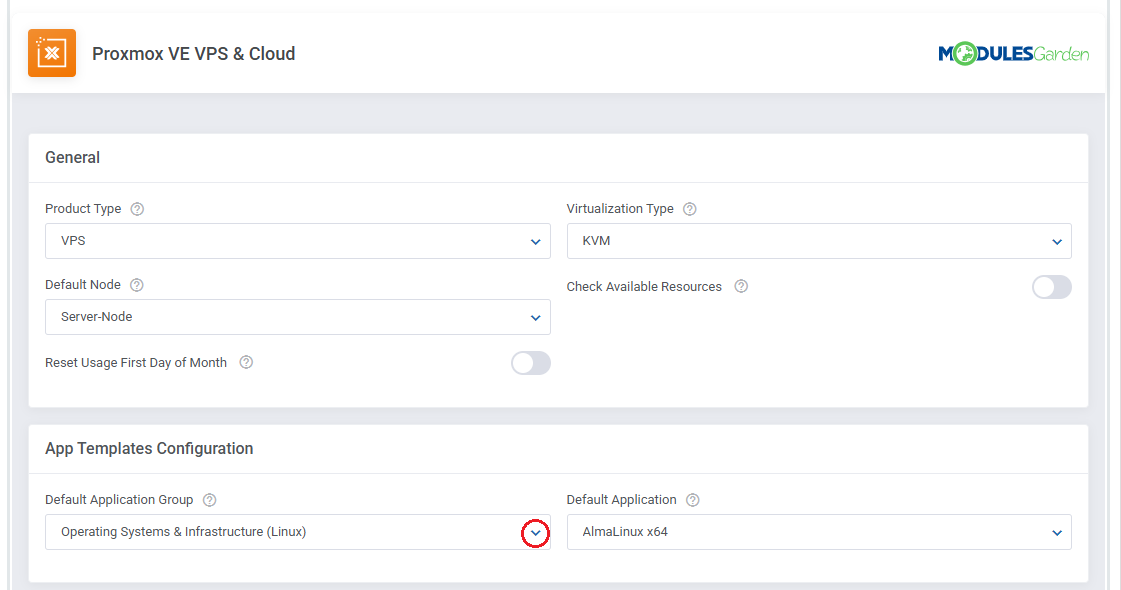Click Default Application Group help icon
The height and width of the screenshot is (590, 1121).
209,500
